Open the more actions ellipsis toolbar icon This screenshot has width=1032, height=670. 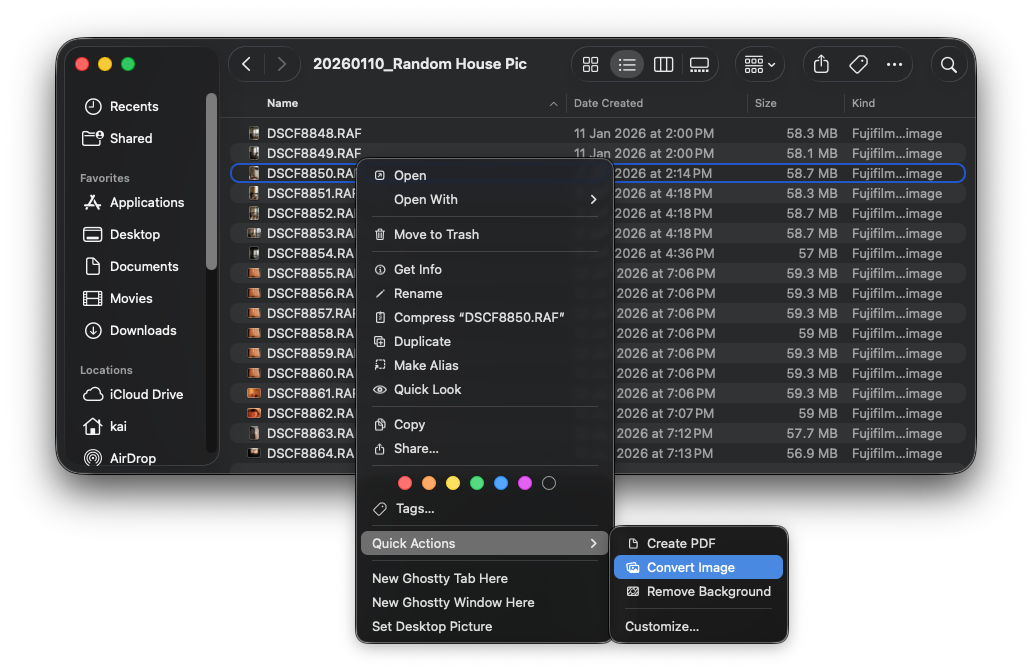click(x=895, y=64)
